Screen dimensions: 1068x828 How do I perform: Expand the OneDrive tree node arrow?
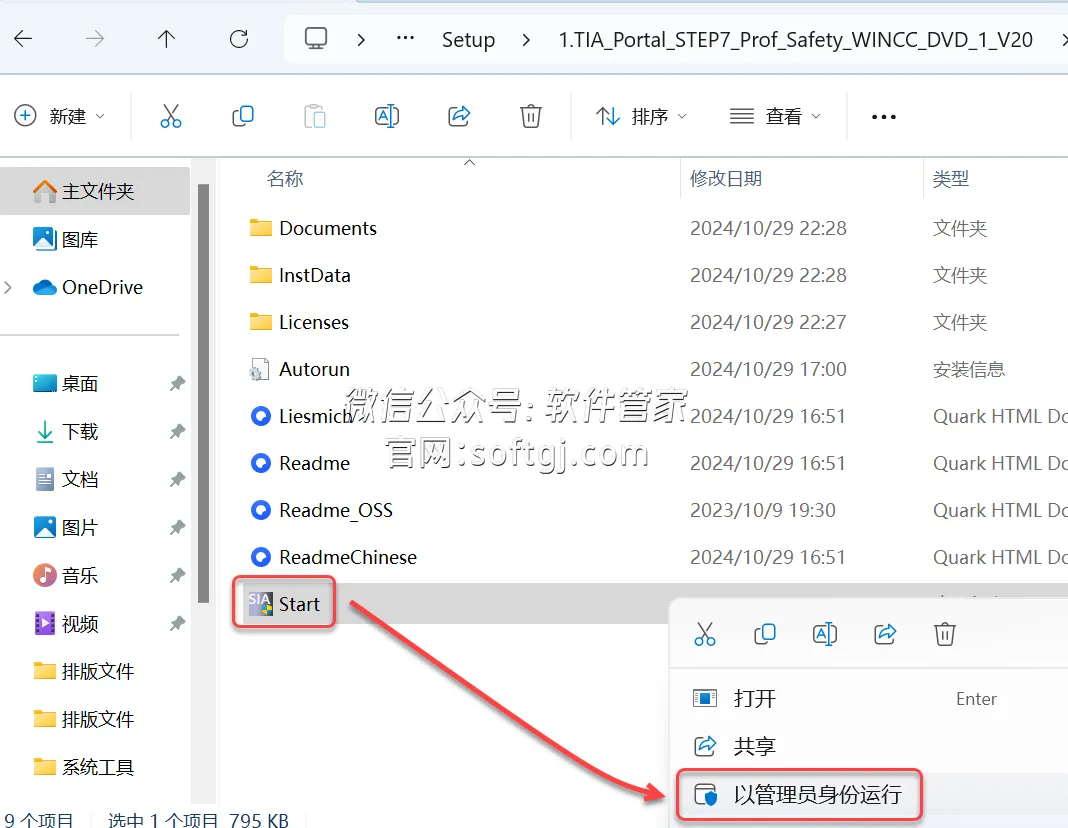[x=8, y=287]
